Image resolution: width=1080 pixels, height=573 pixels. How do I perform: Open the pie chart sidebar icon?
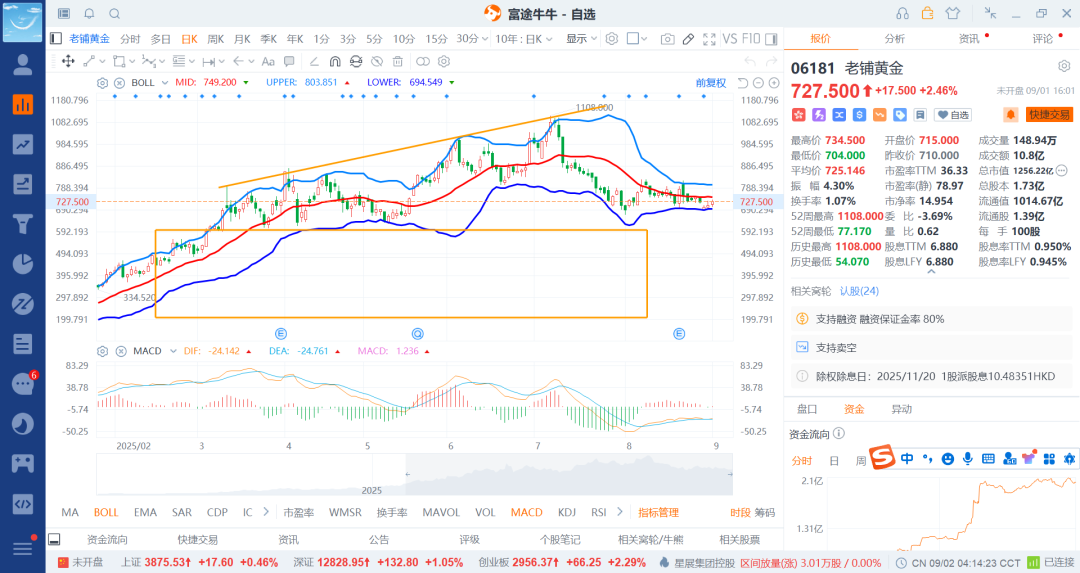(23, 264)
